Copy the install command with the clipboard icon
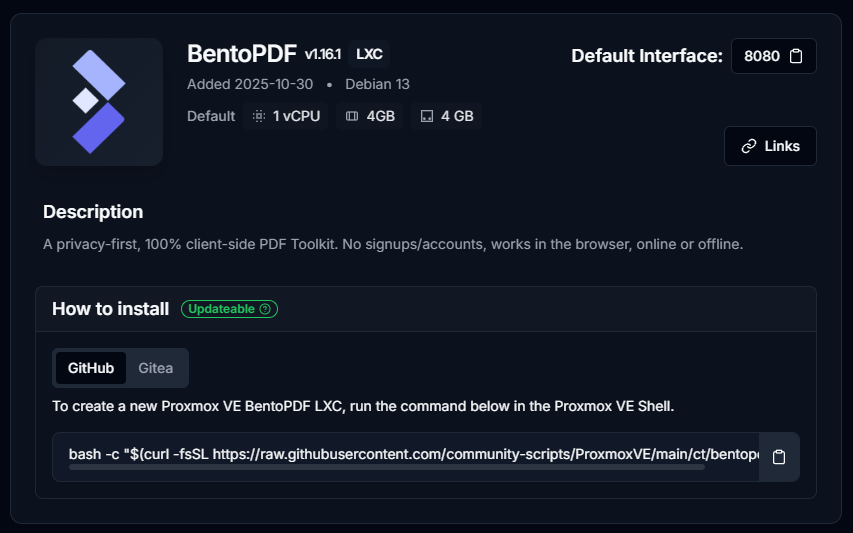Image resolution: width=853 pixels, height=533 pixels. (779, 457)
